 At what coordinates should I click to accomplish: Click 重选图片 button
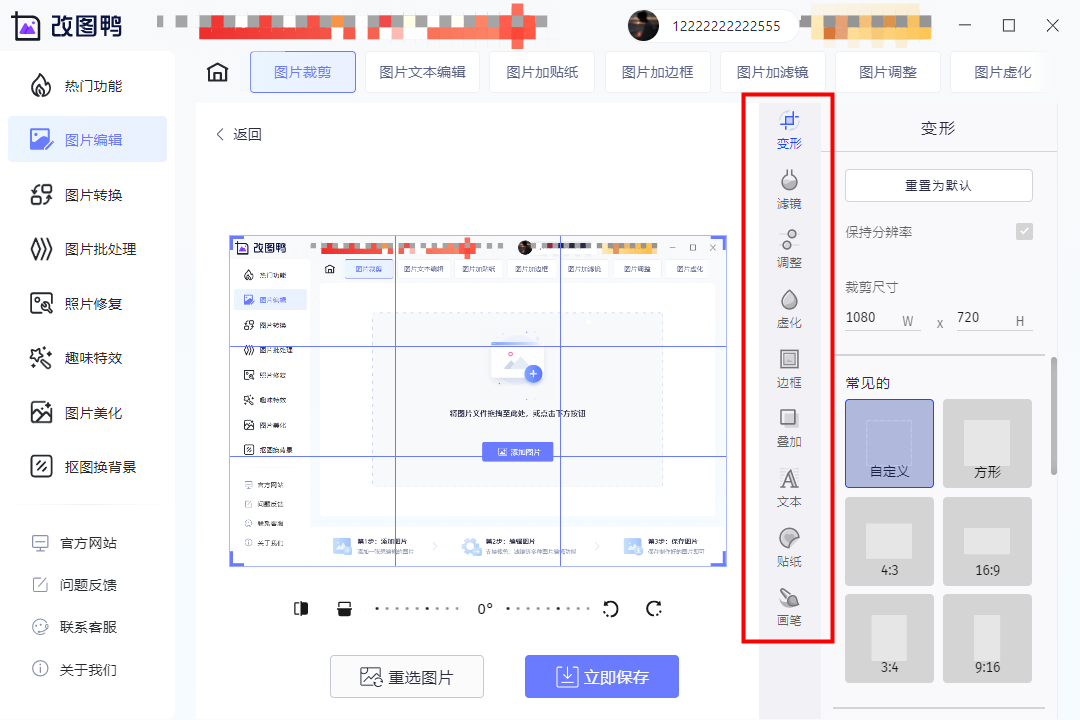(x=407, y=677)
